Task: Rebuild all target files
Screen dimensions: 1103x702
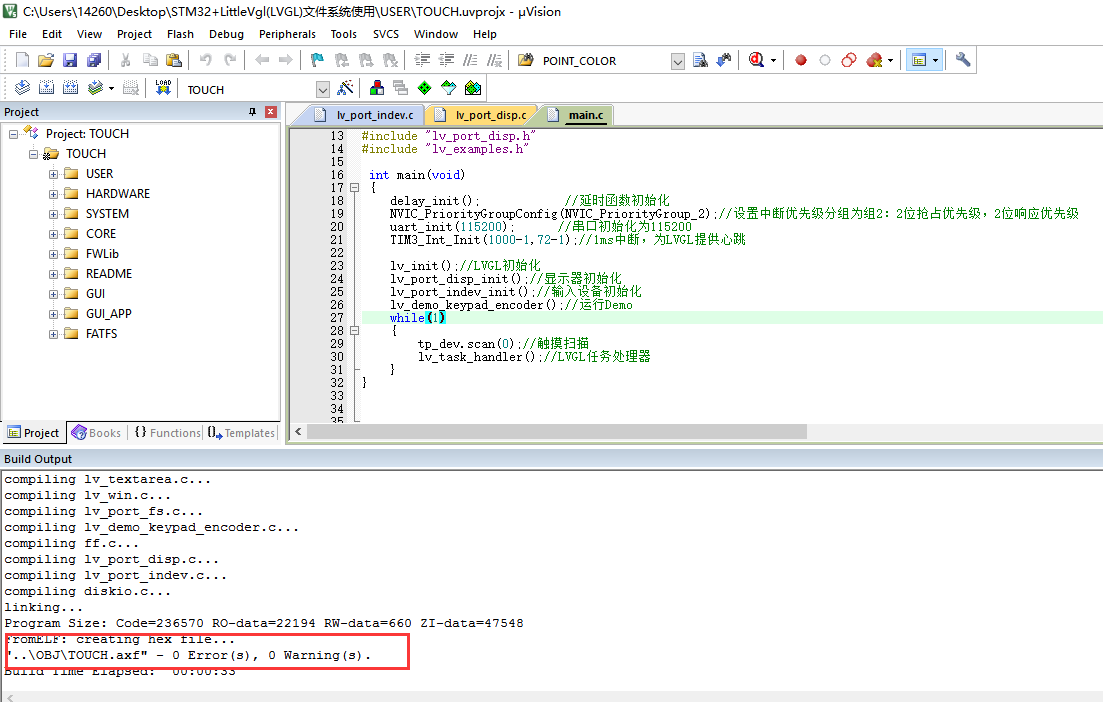Action: coord(68,88)
